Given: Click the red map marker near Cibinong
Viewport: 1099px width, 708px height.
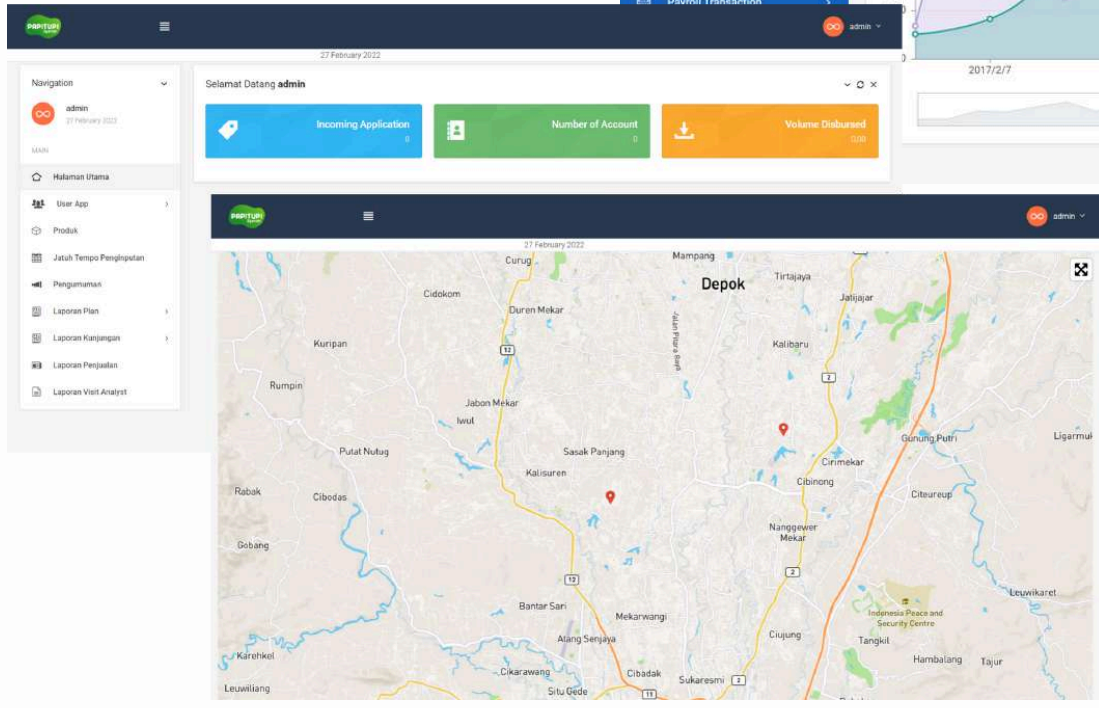Looking at the screenshot, I should pos(783,429).
